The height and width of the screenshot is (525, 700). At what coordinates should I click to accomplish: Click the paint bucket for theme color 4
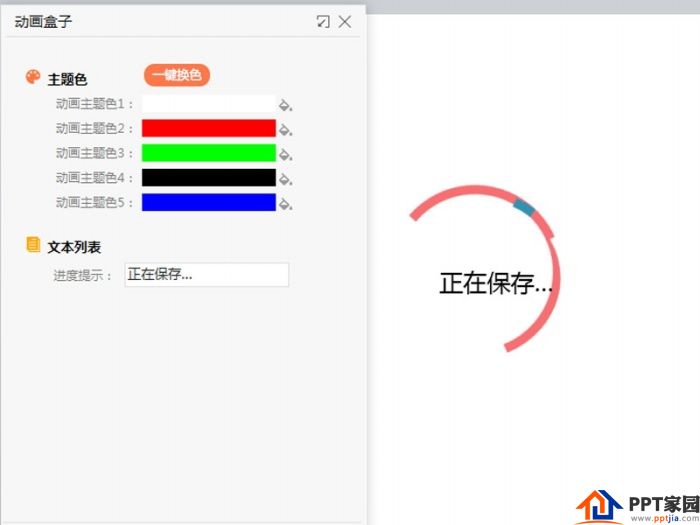pos(285,179)
